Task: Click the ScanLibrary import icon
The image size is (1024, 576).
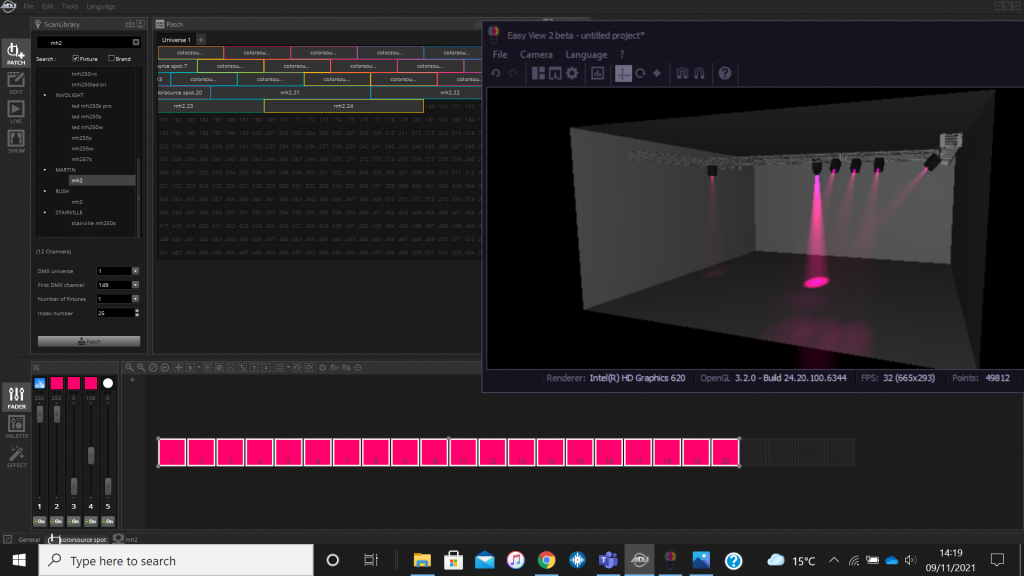Action: click(x=130, y=24)
